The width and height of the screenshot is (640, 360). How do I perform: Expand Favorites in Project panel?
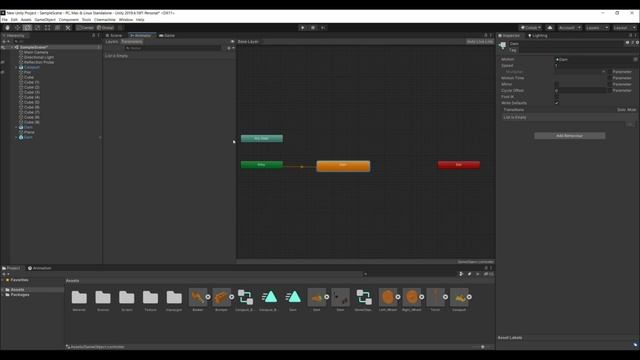click(x=3, y=280)
